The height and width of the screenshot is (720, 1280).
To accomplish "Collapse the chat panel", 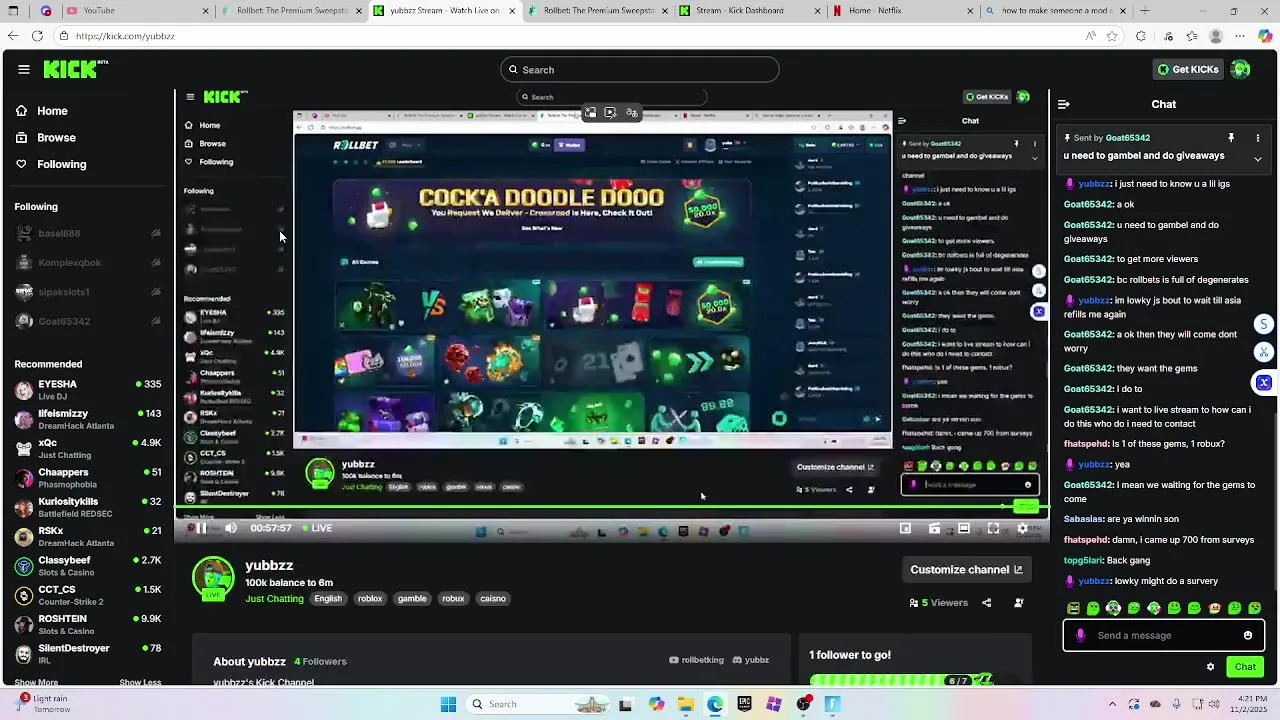I will click(1063, 104).
